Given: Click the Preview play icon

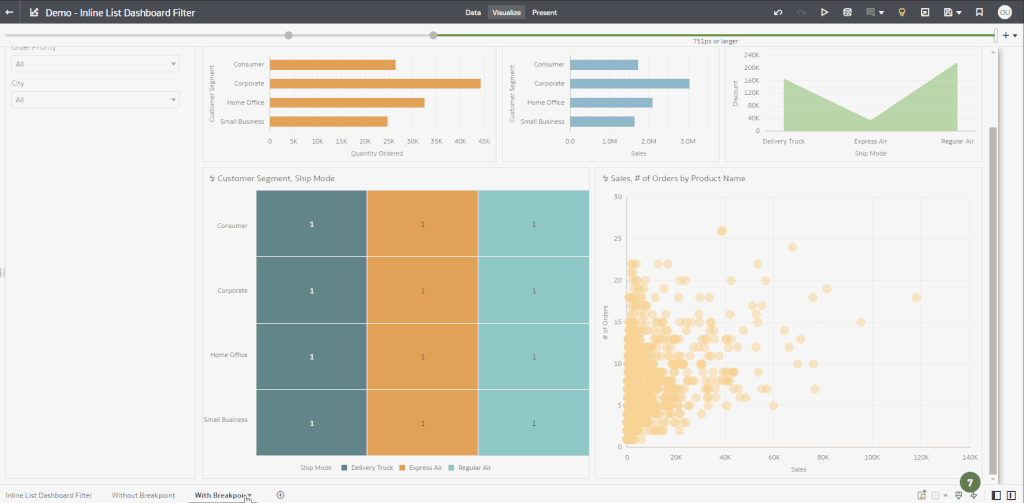Looking at the screenshot, I should (x=824, y=13).
